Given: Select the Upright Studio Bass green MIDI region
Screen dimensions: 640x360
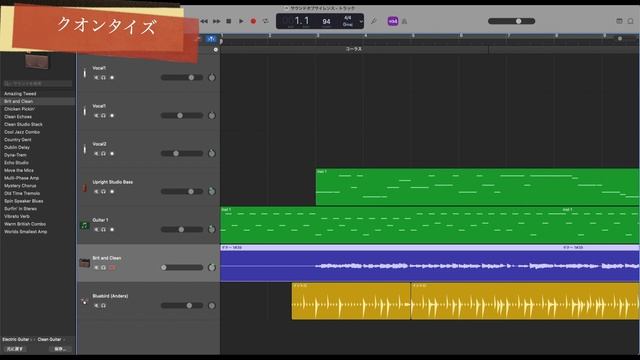Looking at the screenshot, I should (478, 187).
